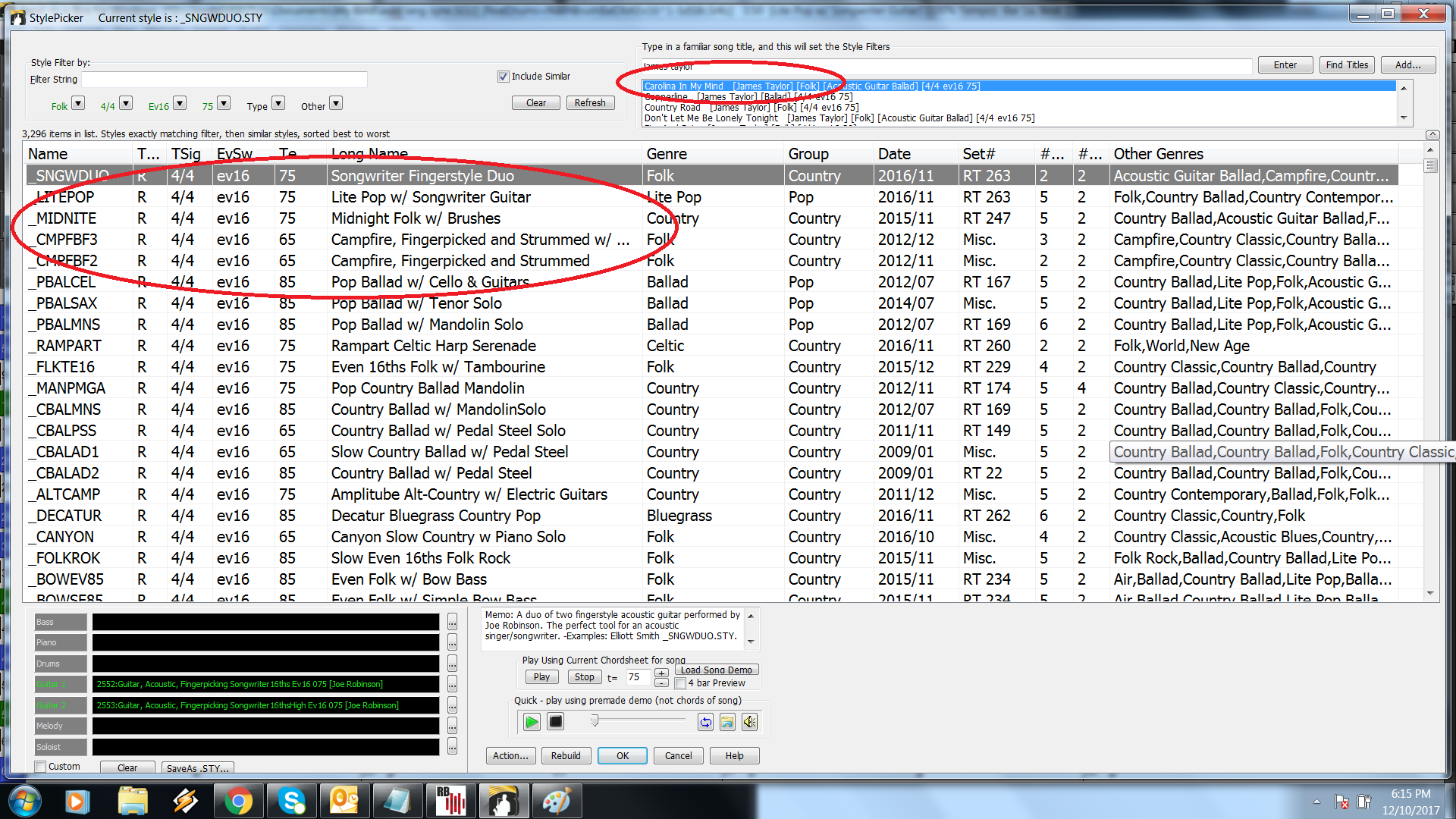The height and width of the screenshot is (819, 1456).
Task: Open Paint from the taskbar
Action: [x=556, y=801]
